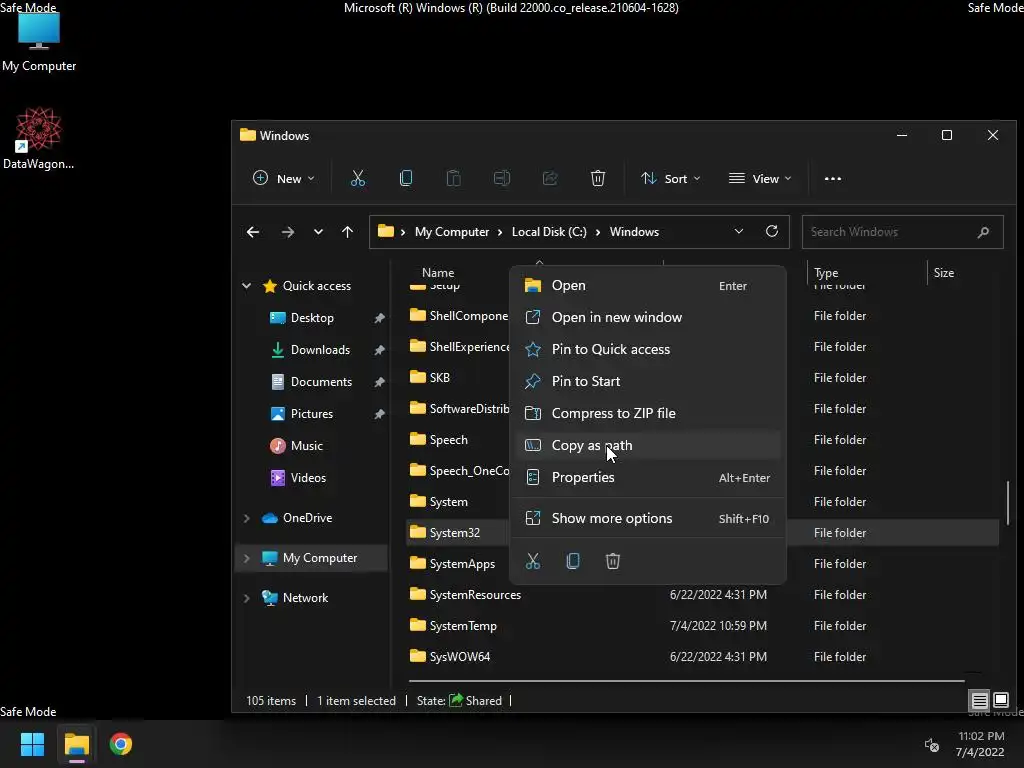Expand the OneDrive tree node

point(247,518)
